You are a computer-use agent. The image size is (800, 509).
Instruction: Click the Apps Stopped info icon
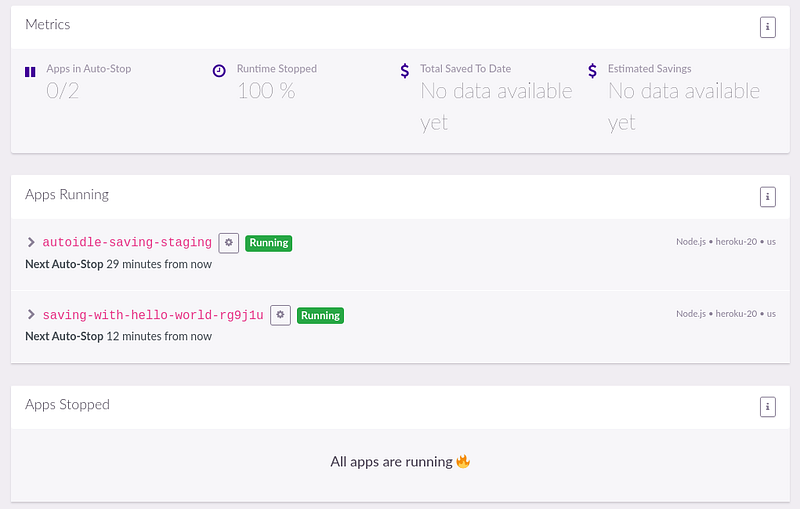(767, 407)
